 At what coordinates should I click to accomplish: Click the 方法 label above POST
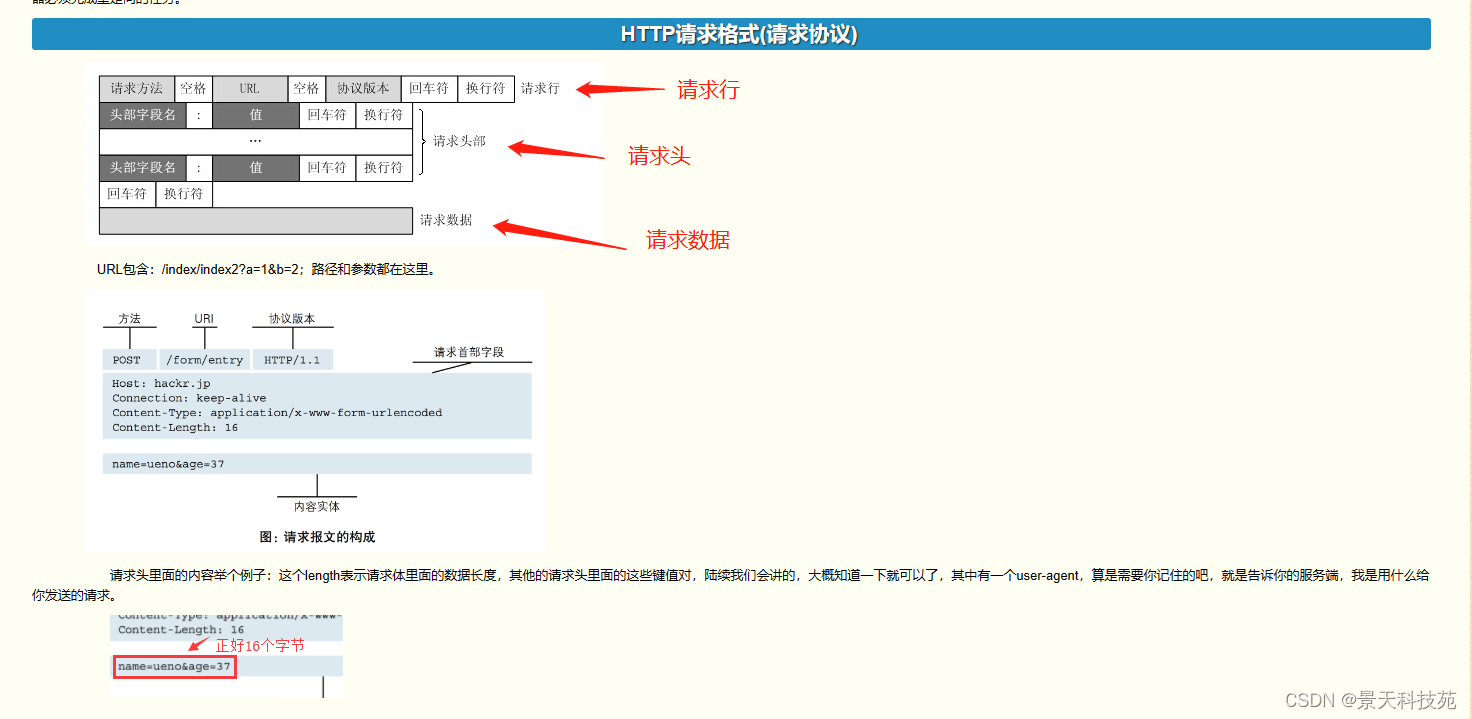(129, 319)
